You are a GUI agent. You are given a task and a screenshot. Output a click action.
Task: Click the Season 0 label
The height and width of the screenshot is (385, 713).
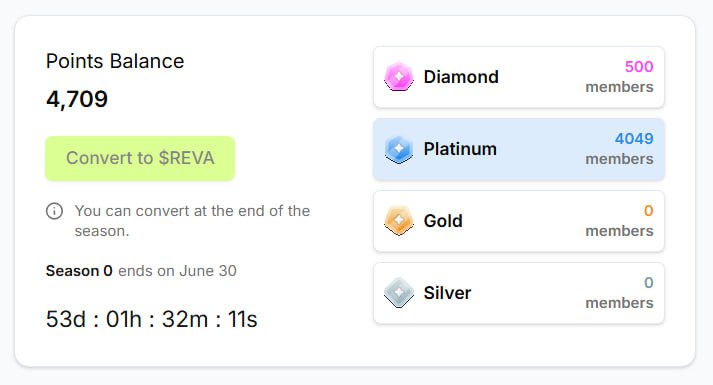tap(79, 271)
